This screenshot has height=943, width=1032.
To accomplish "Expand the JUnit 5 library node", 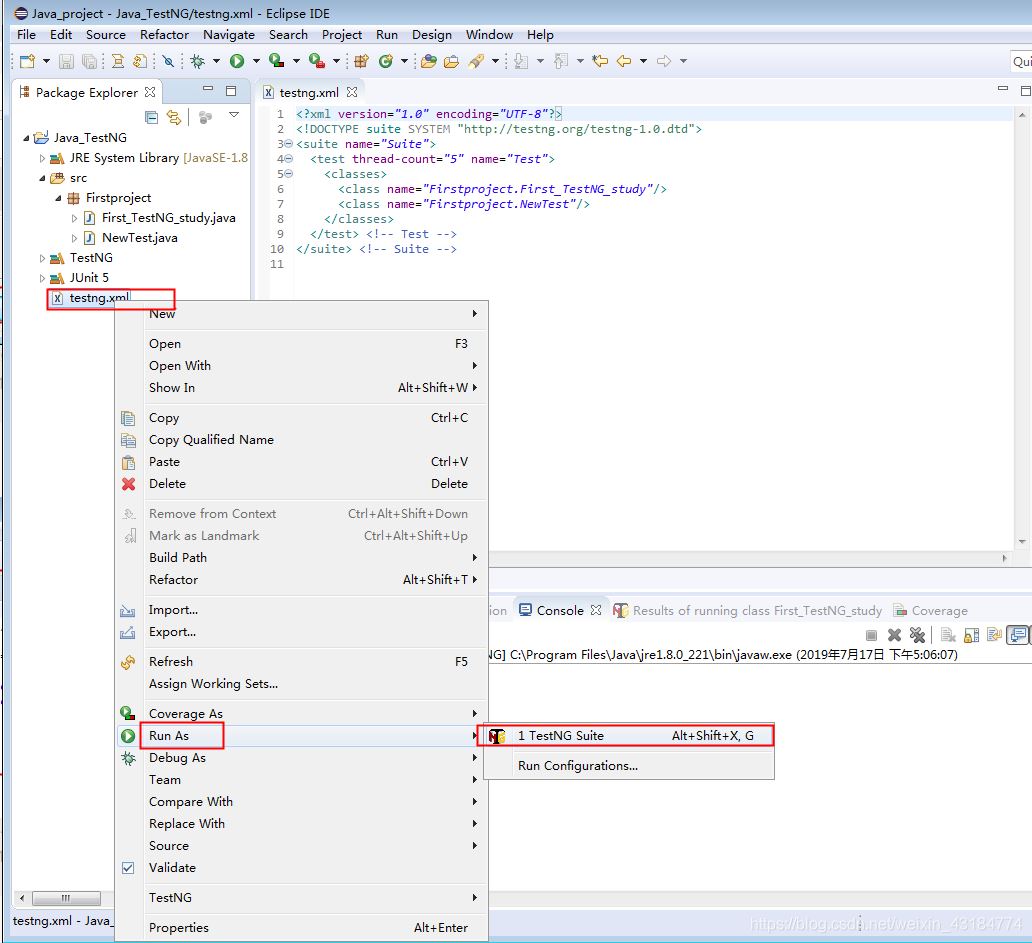I will (42, 278).
